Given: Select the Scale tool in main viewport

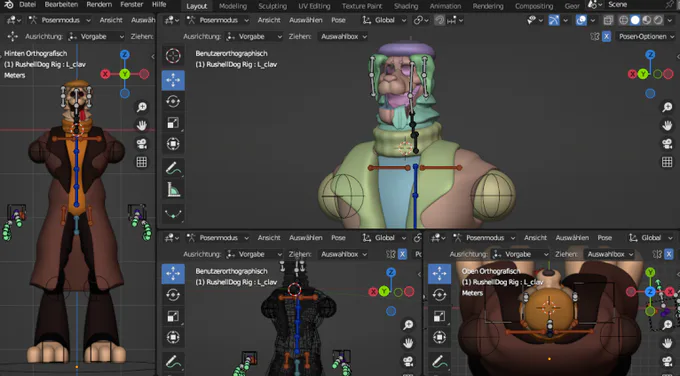Looking at the screenshot, I should (173, 123).
